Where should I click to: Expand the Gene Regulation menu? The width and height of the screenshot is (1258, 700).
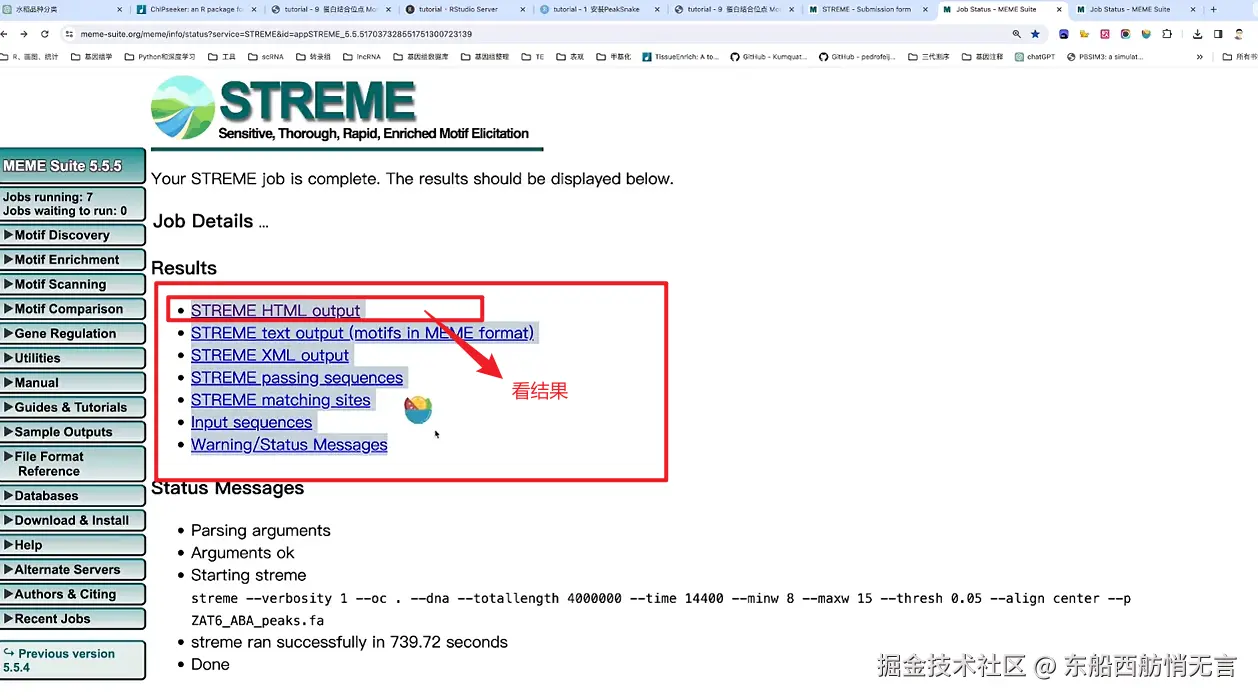pos(72,334)
